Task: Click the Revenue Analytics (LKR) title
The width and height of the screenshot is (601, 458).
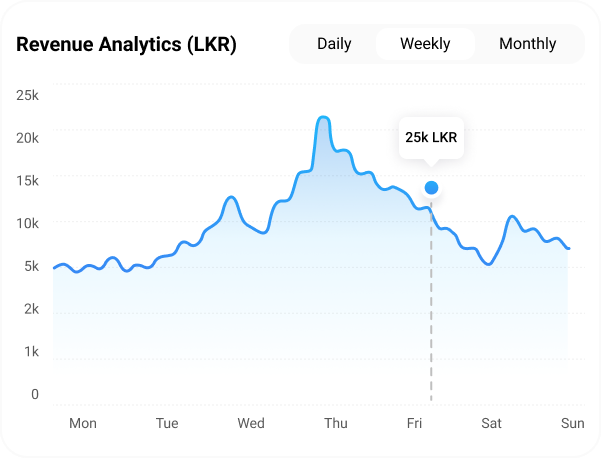Action: point(126,45)
